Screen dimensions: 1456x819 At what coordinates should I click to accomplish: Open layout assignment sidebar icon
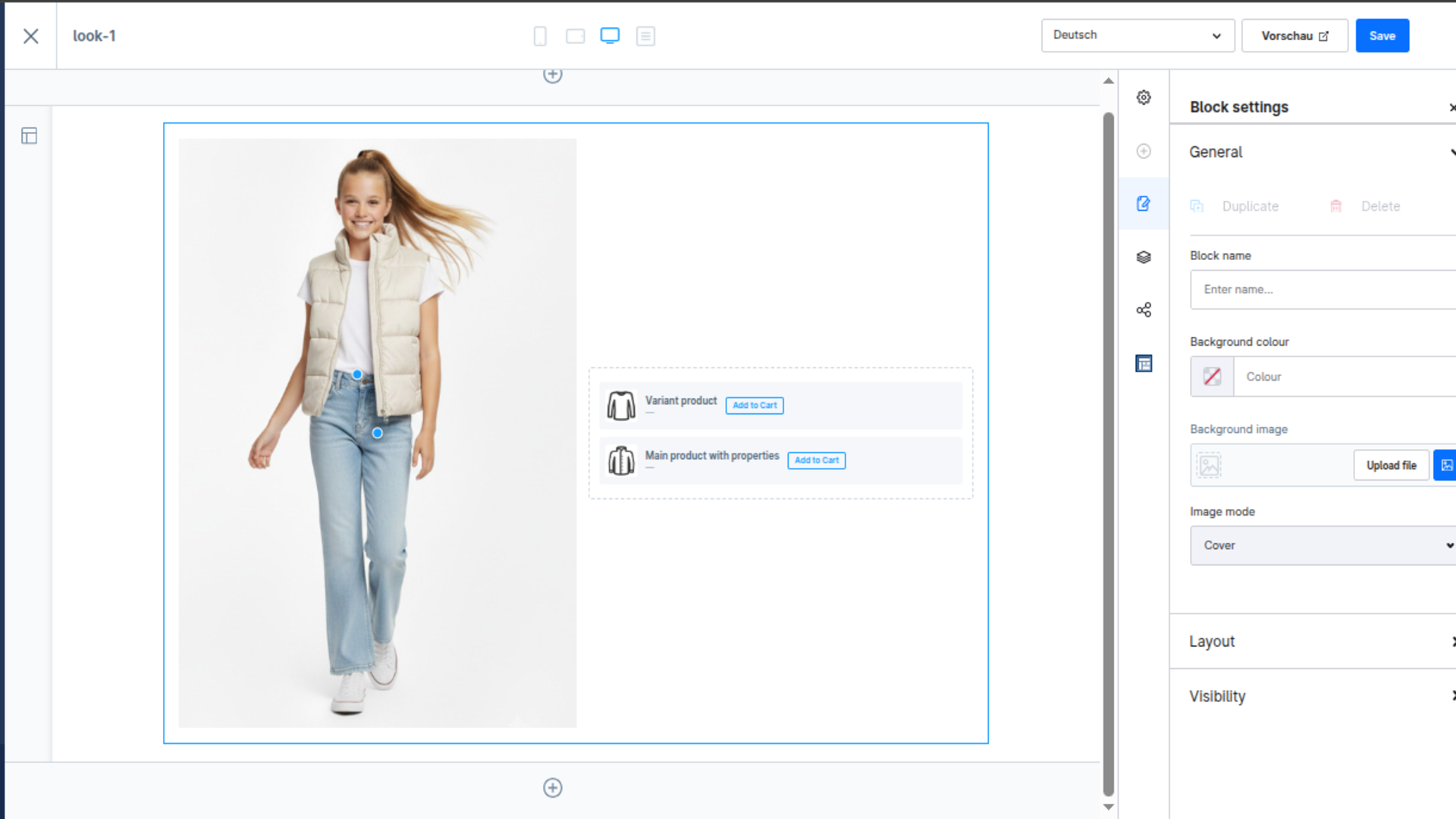(1144, 364)
